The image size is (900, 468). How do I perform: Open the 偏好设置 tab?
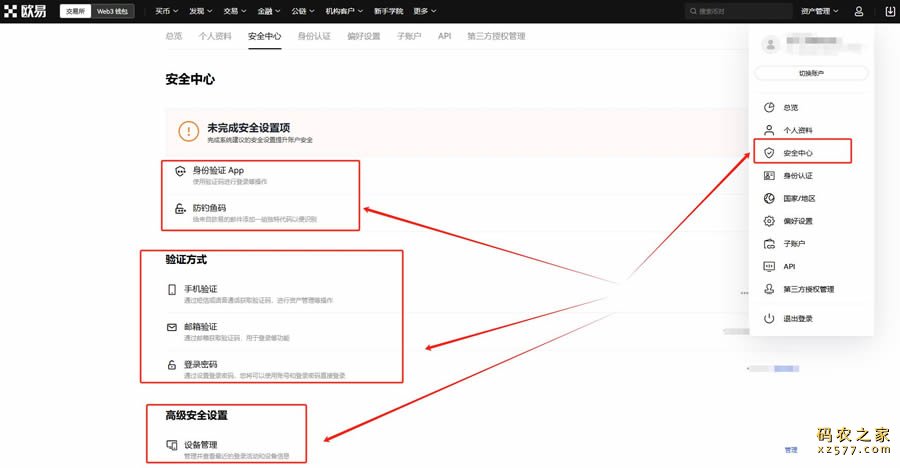click(364, 36)
